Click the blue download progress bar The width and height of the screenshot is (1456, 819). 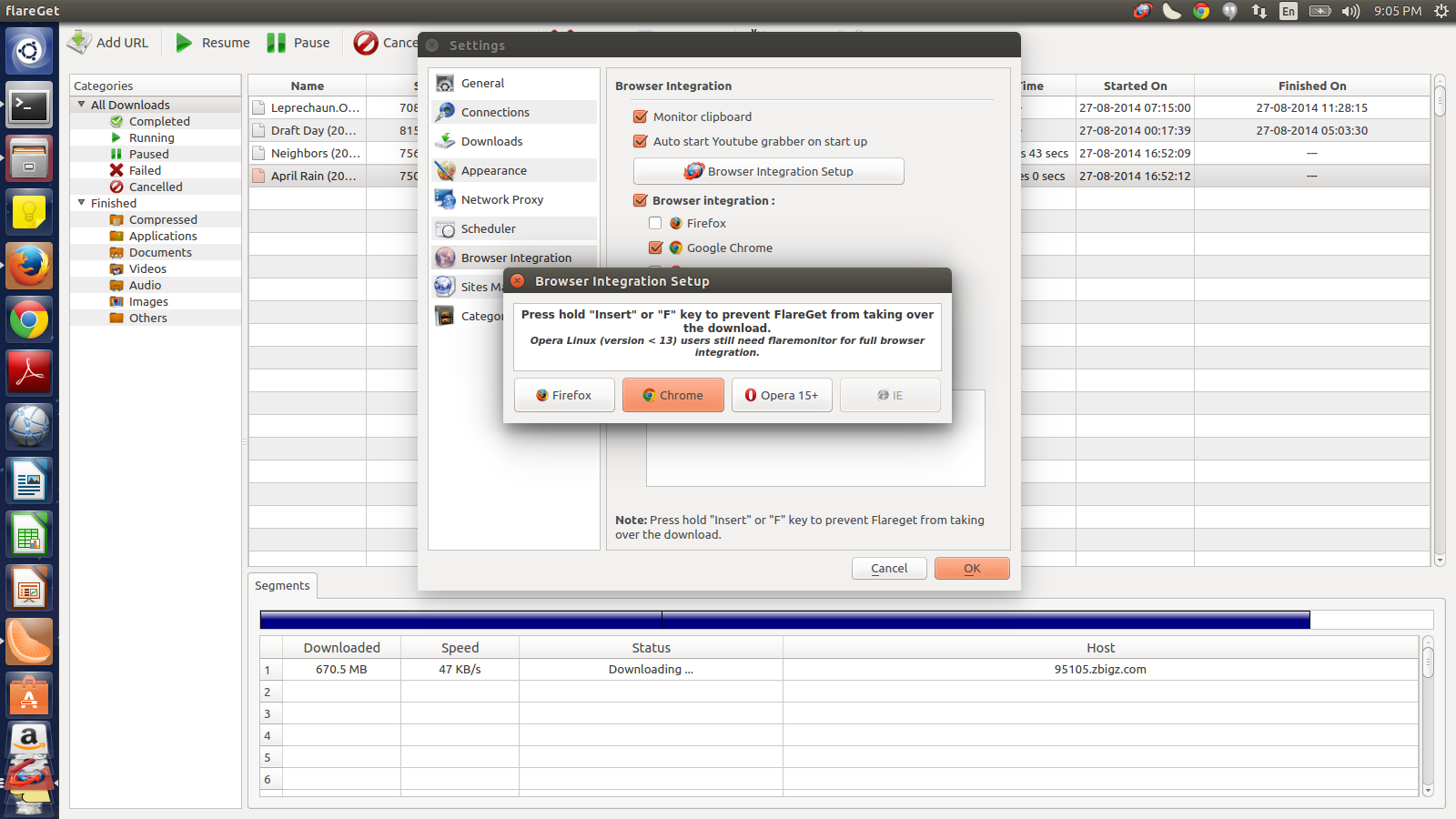(784, 620)
